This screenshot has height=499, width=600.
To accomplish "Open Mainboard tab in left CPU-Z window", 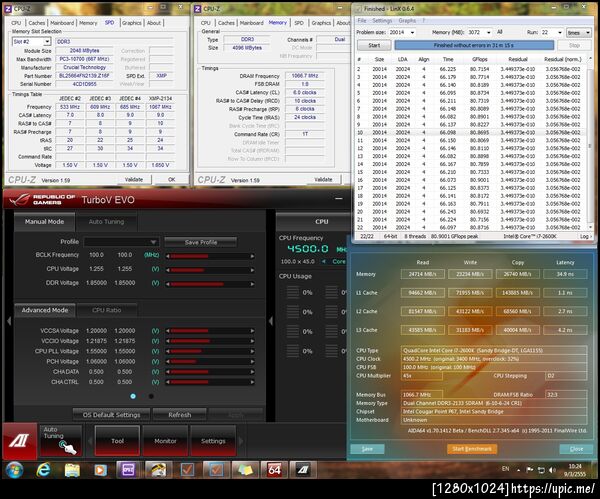I will (62, 23).
